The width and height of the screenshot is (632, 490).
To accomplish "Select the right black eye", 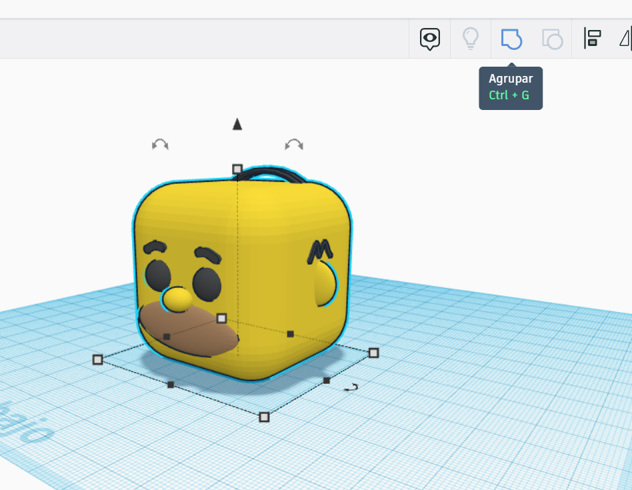I will click(x=207, y=284).
